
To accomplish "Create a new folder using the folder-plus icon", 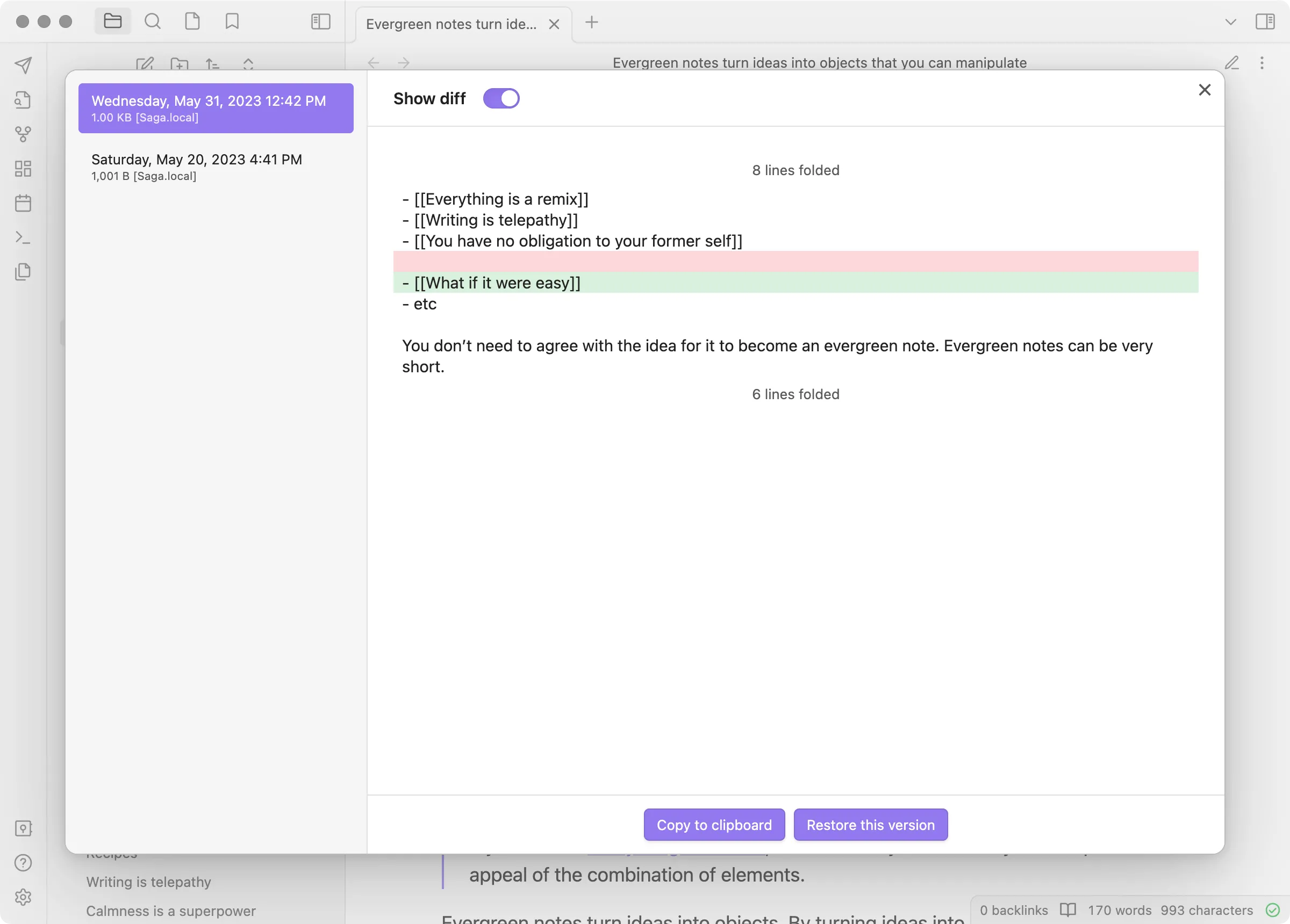I will pos(179,64).
